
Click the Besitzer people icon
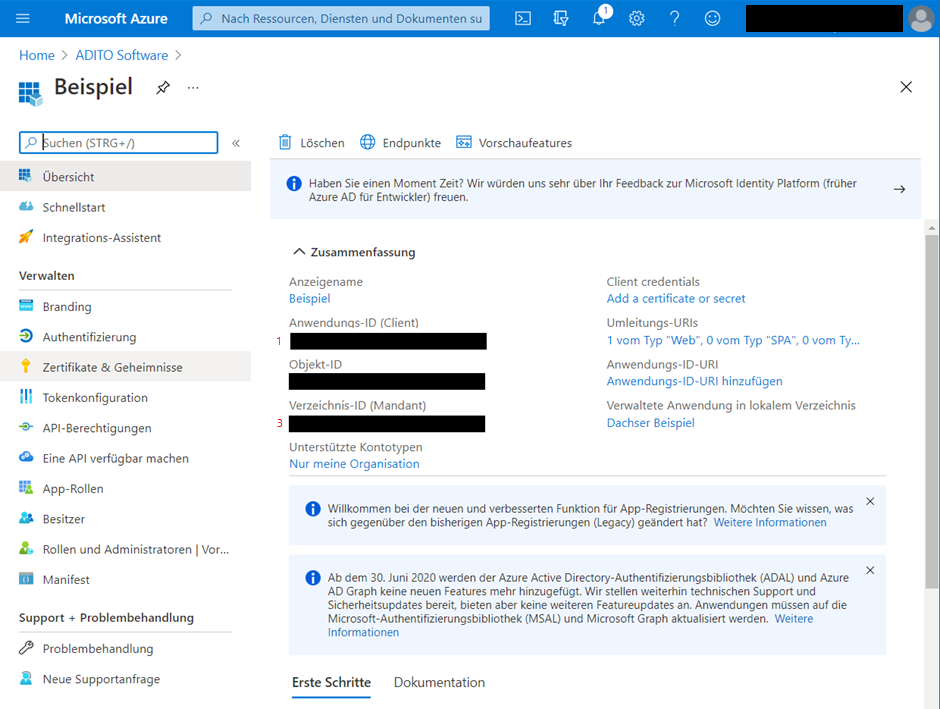(26, 518)
